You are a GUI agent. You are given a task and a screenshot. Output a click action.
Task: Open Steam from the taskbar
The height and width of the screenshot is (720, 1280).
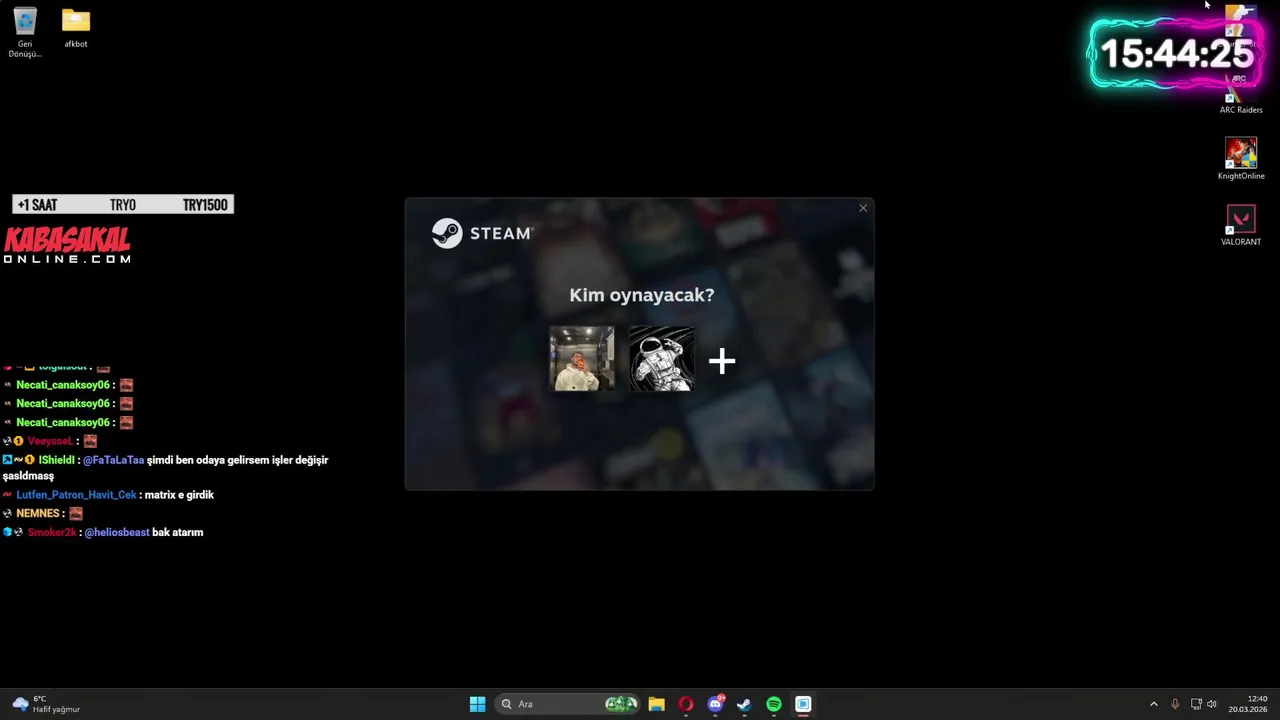(744, 704)
